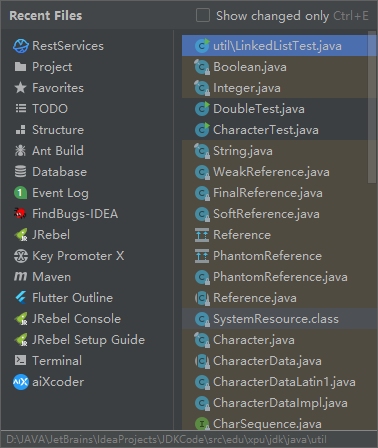The height and width of the screenshot is (448, 378).
Task: Click the Event Log notification badge icon
Action: 20,193
